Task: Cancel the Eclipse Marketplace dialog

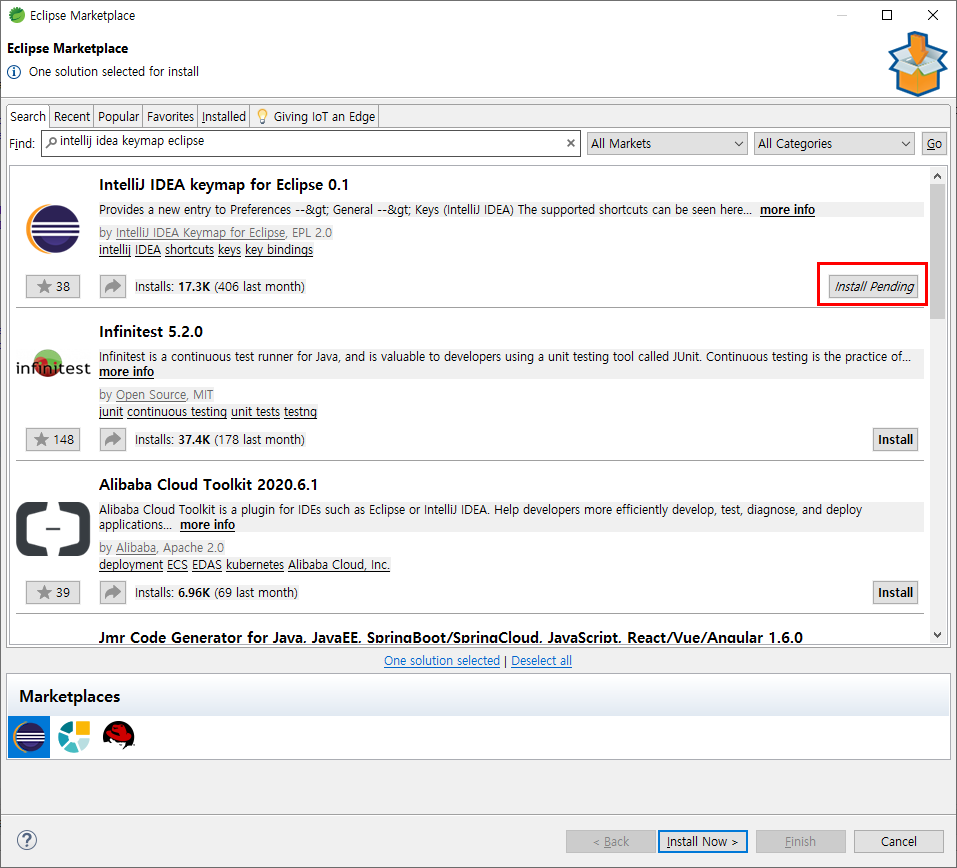Action: (x=898, y=841)
